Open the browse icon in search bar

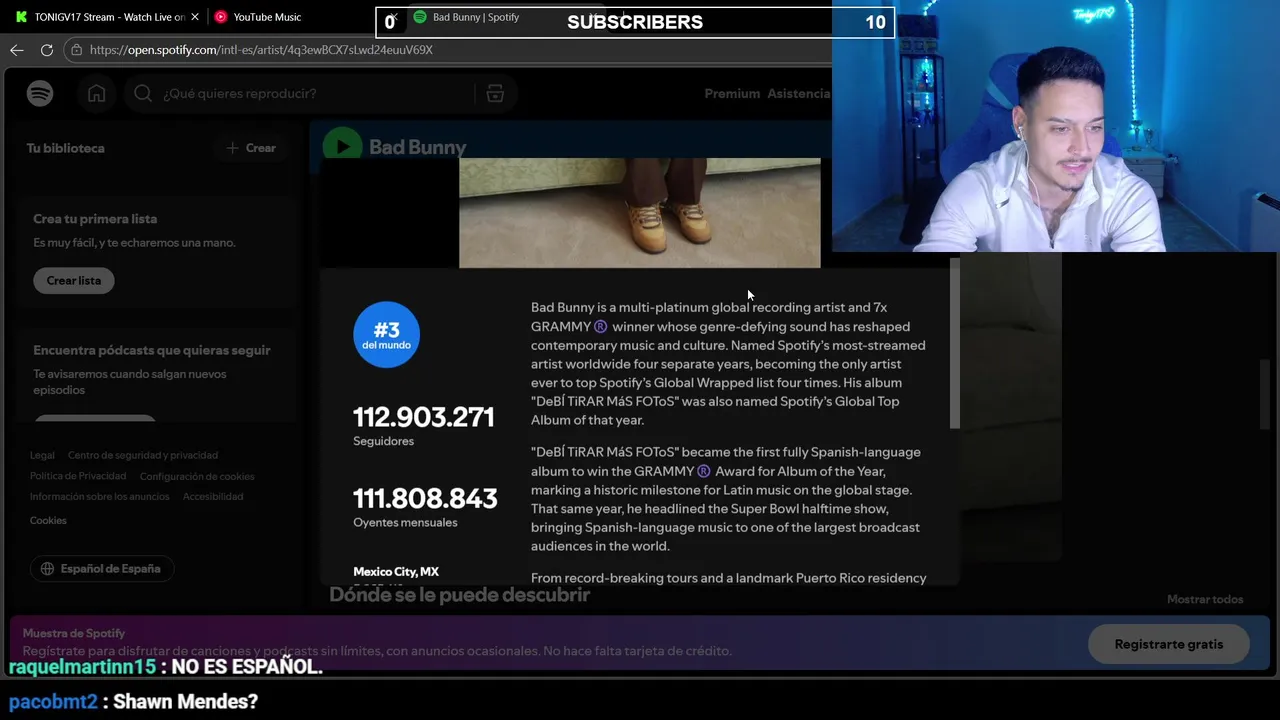pyautogui.click(x=495, y=93)
